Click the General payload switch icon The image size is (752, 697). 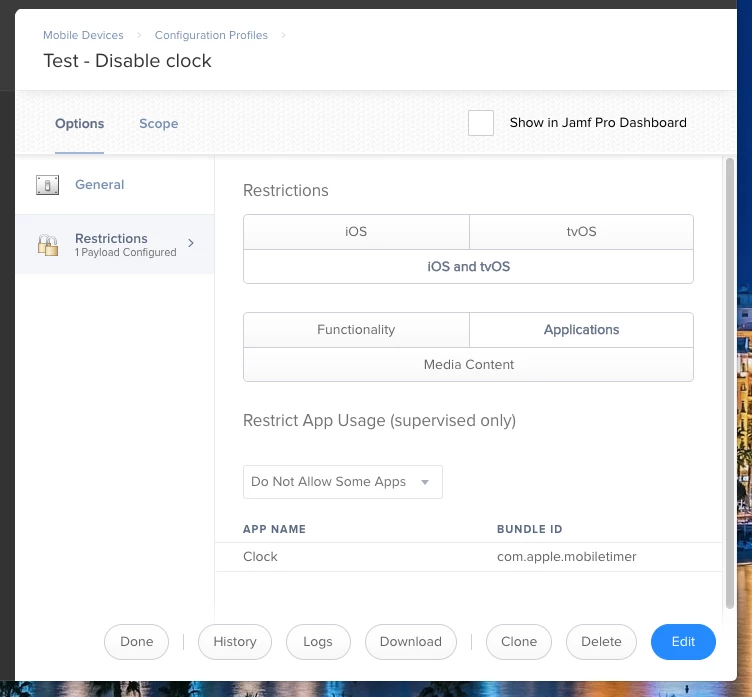click(x=47, y=185)
